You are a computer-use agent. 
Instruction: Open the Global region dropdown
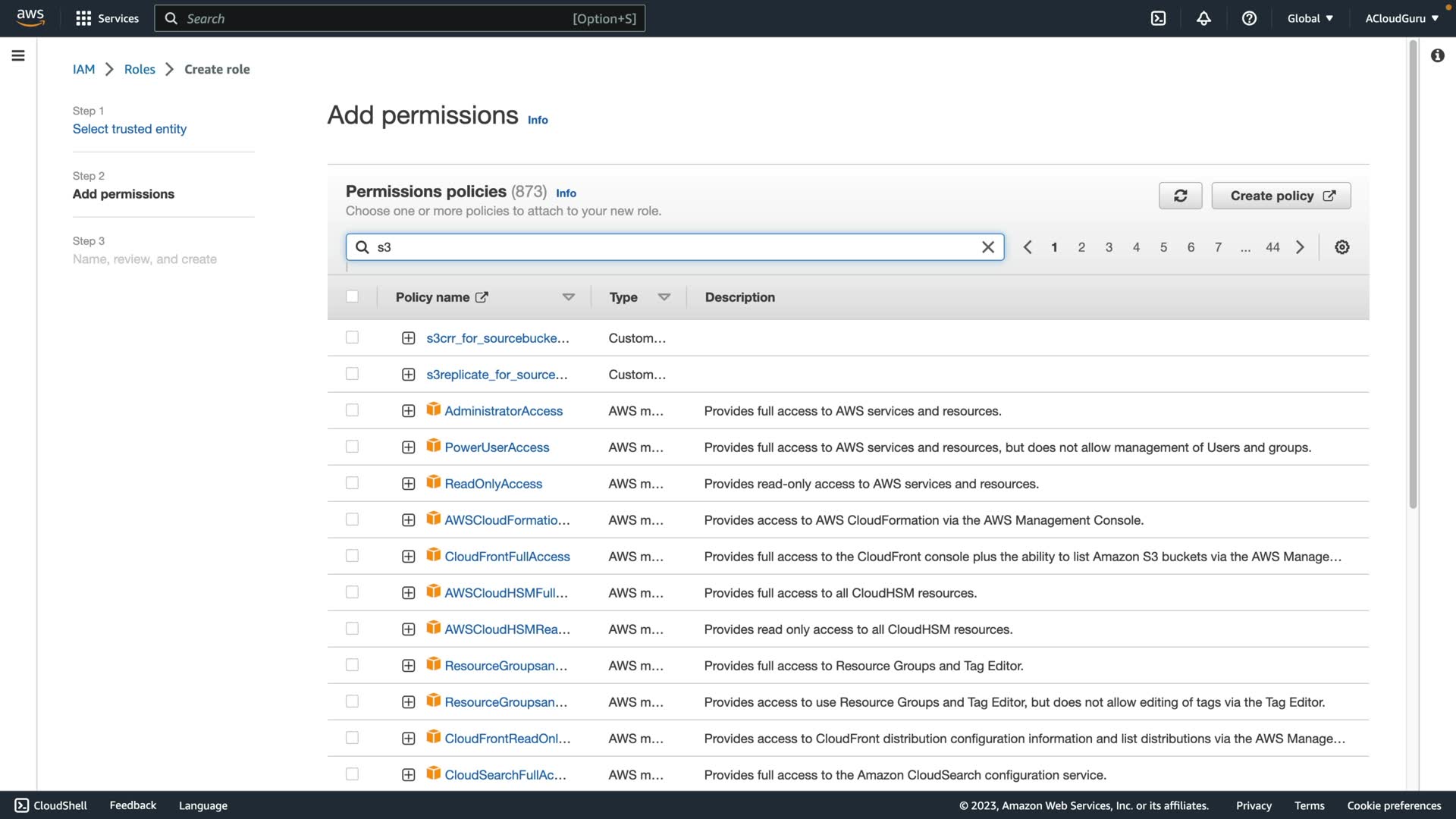1310,18
